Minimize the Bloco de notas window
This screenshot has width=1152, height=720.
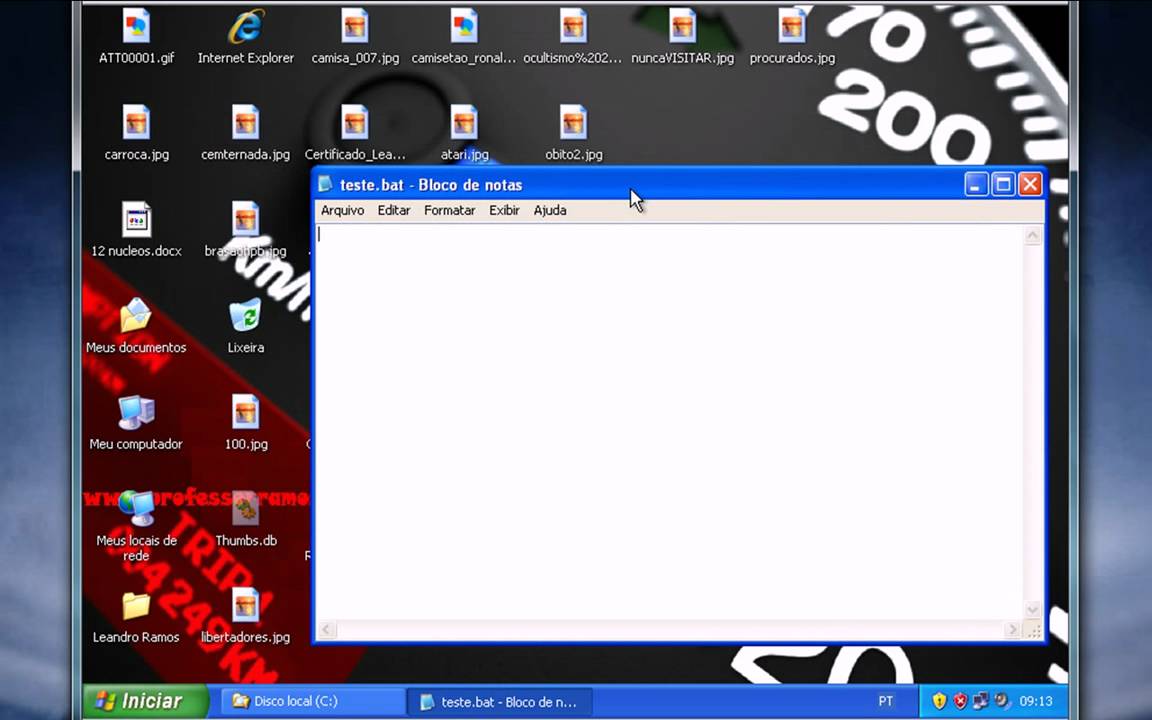976,184
